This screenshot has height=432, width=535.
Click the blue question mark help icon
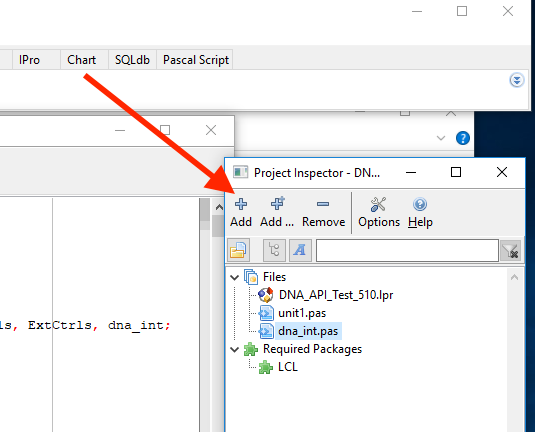[x=463, y=138]
